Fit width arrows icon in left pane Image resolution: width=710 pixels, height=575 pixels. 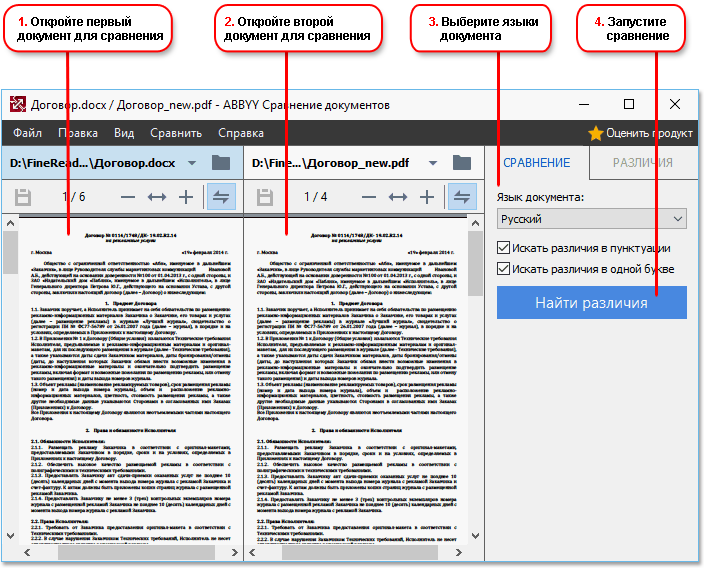click(157, 197)
